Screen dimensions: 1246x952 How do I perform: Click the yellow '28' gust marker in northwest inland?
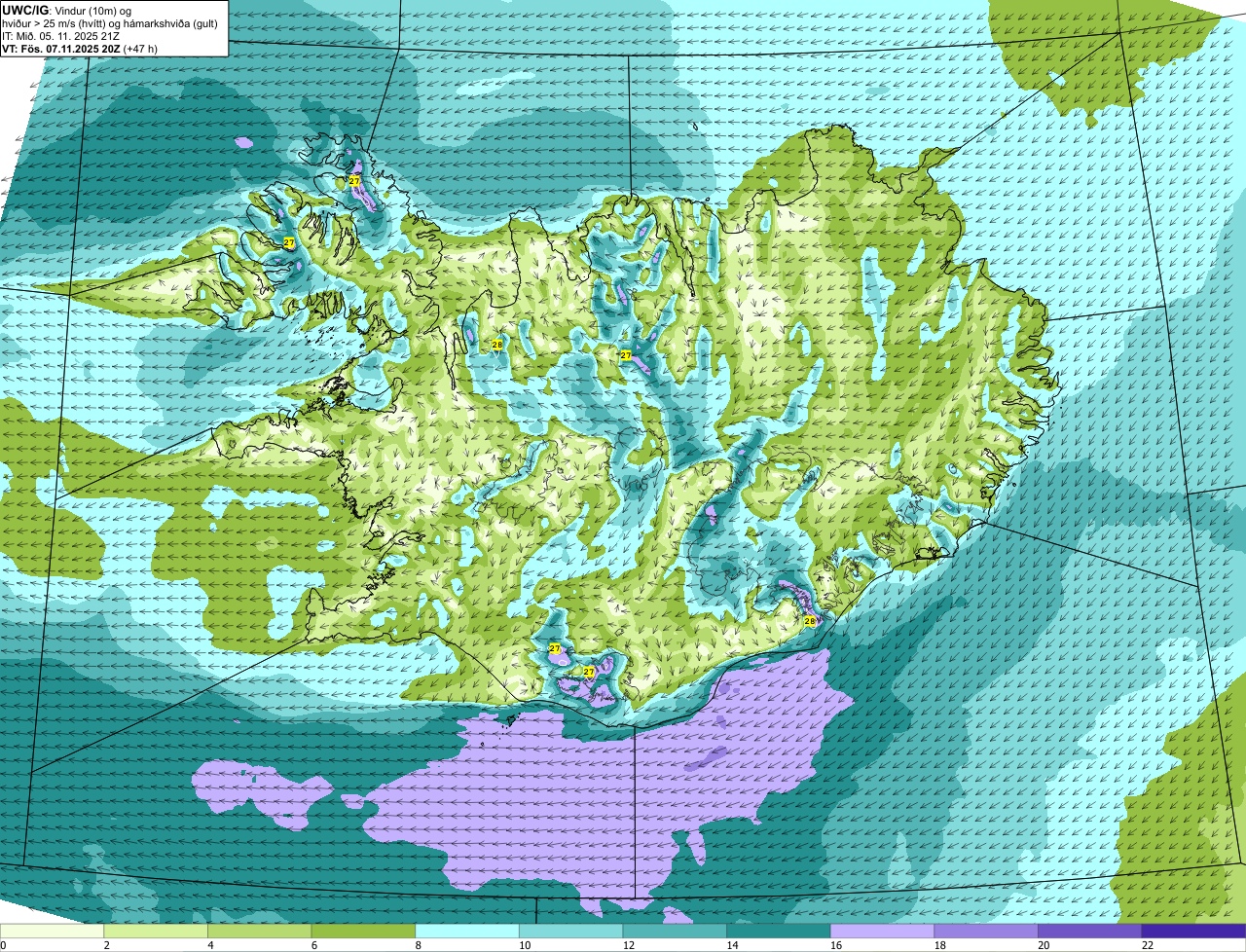coord(496,345)
